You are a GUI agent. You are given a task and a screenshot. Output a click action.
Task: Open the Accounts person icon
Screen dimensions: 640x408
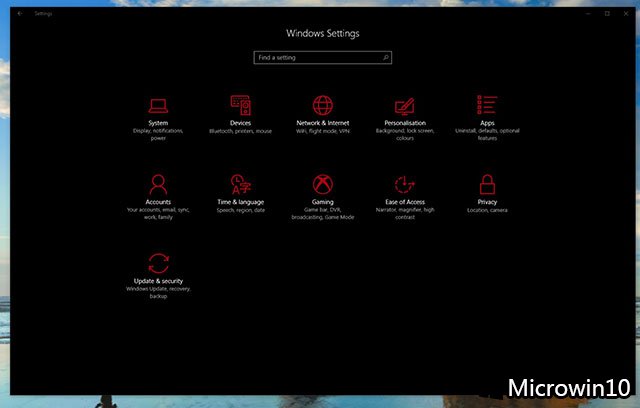click(158, 184)
